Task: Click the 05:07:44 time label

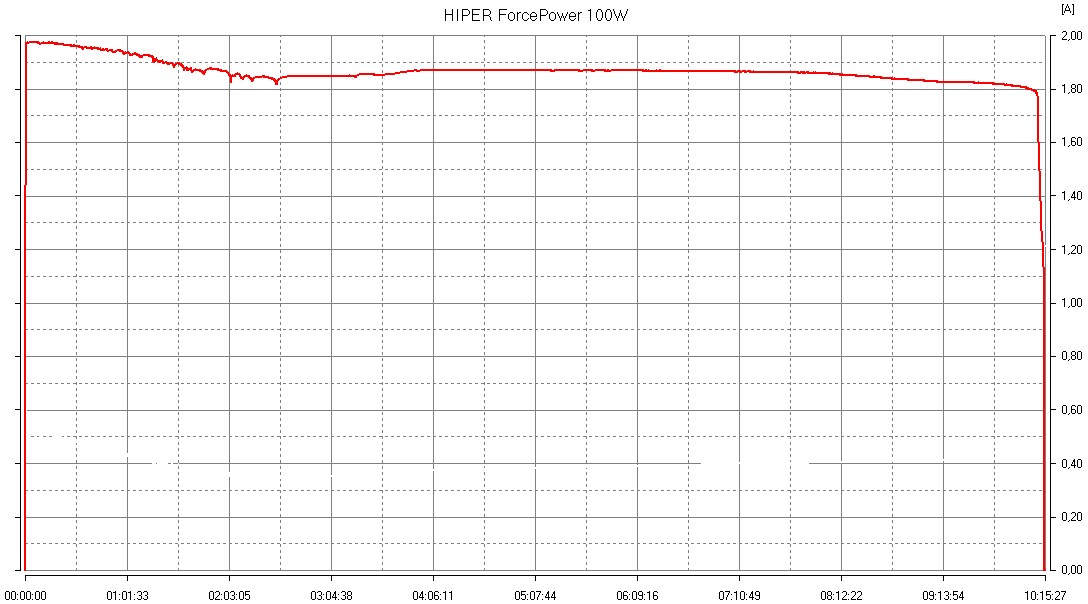Action: (x=535, y=596)
